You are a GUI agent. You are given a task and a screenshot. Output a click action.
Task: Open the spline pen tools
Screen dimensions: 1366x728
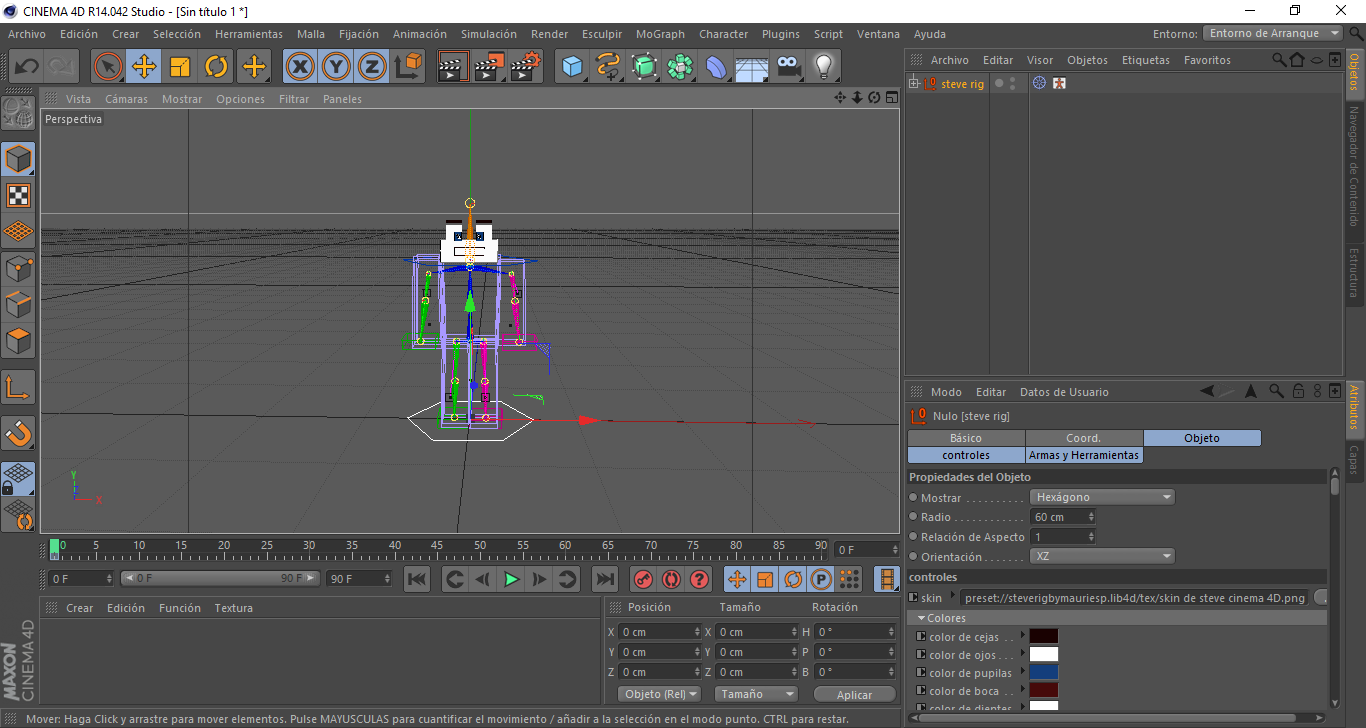coord(608,67)
